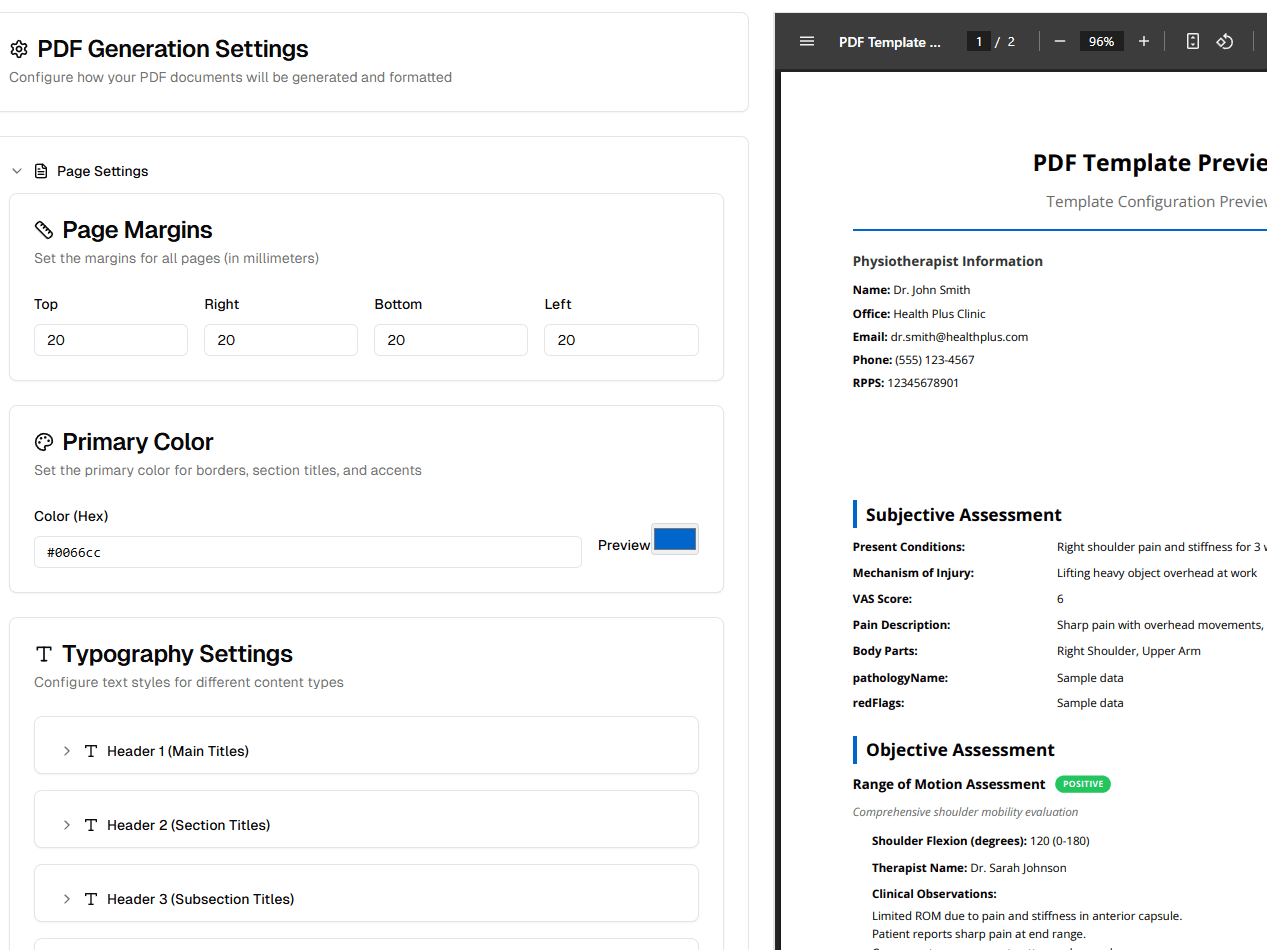Click the page number box in the PDF toolbar
The height and width of the screenshot is (950, 1267).
click(x=978, y=41)
